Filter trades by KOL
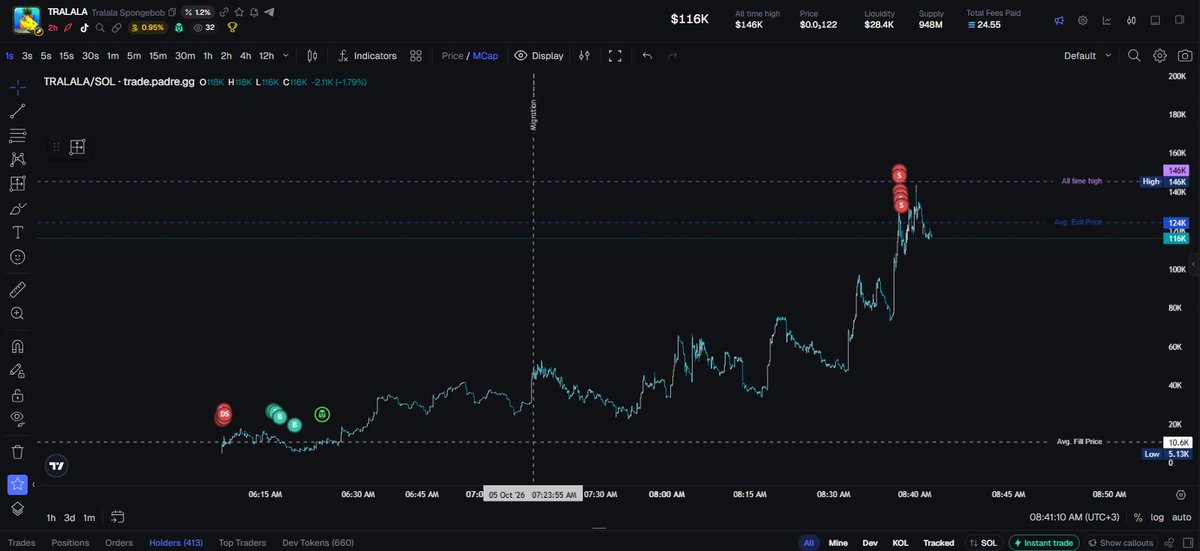This screenshot has width=1200, height=551. coord(900,543)
